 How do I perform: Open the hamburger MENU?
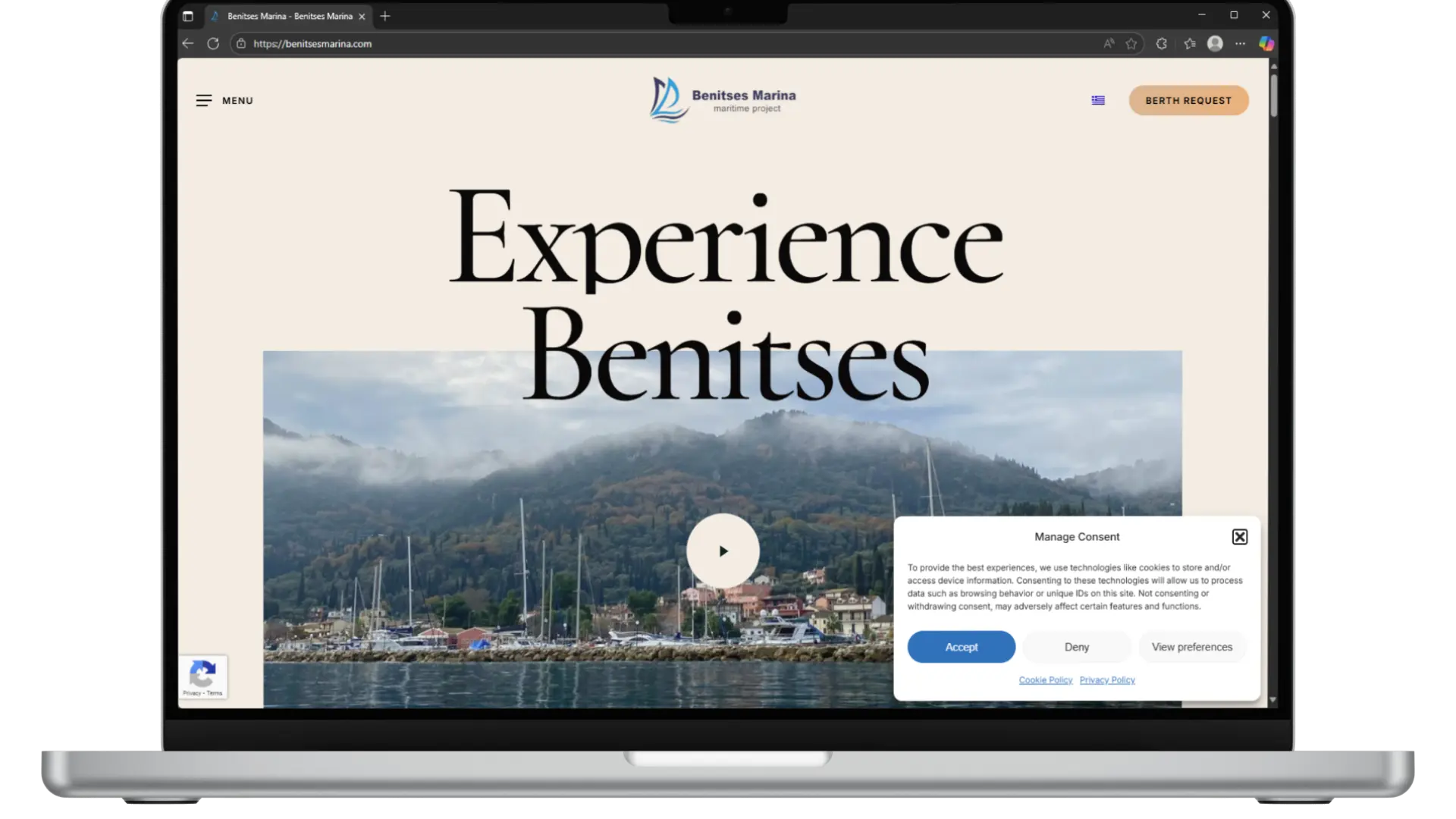tap(224, 100)
